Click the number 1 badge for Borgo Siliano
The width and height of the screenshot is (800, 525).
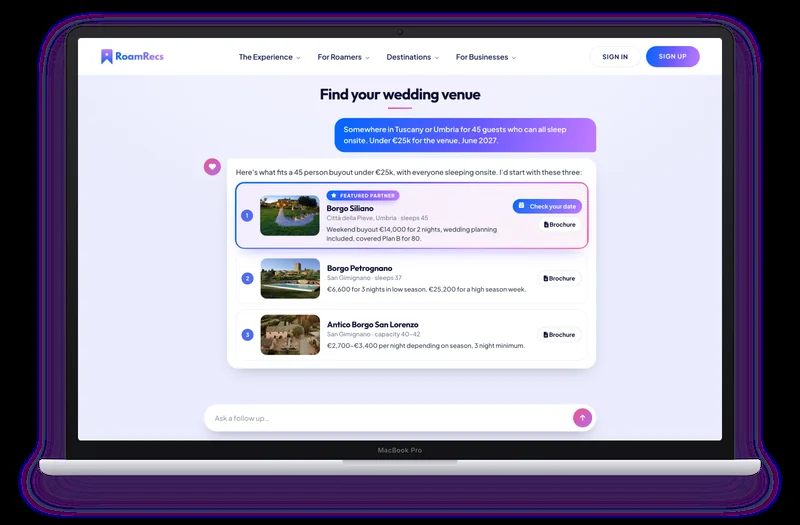pyautogui.click(x=247, y=216)
